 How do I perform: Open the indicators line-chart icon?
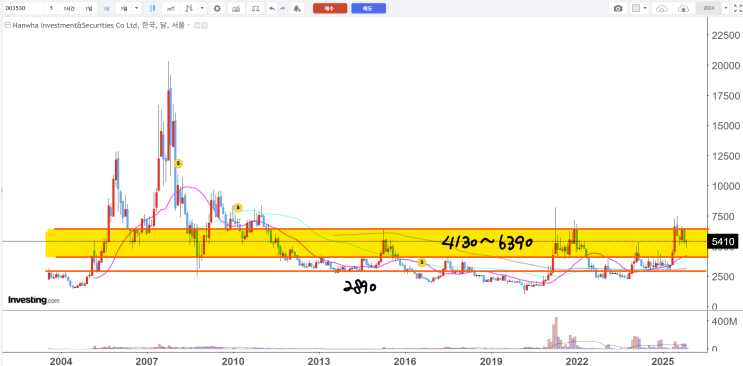(171, 9)
